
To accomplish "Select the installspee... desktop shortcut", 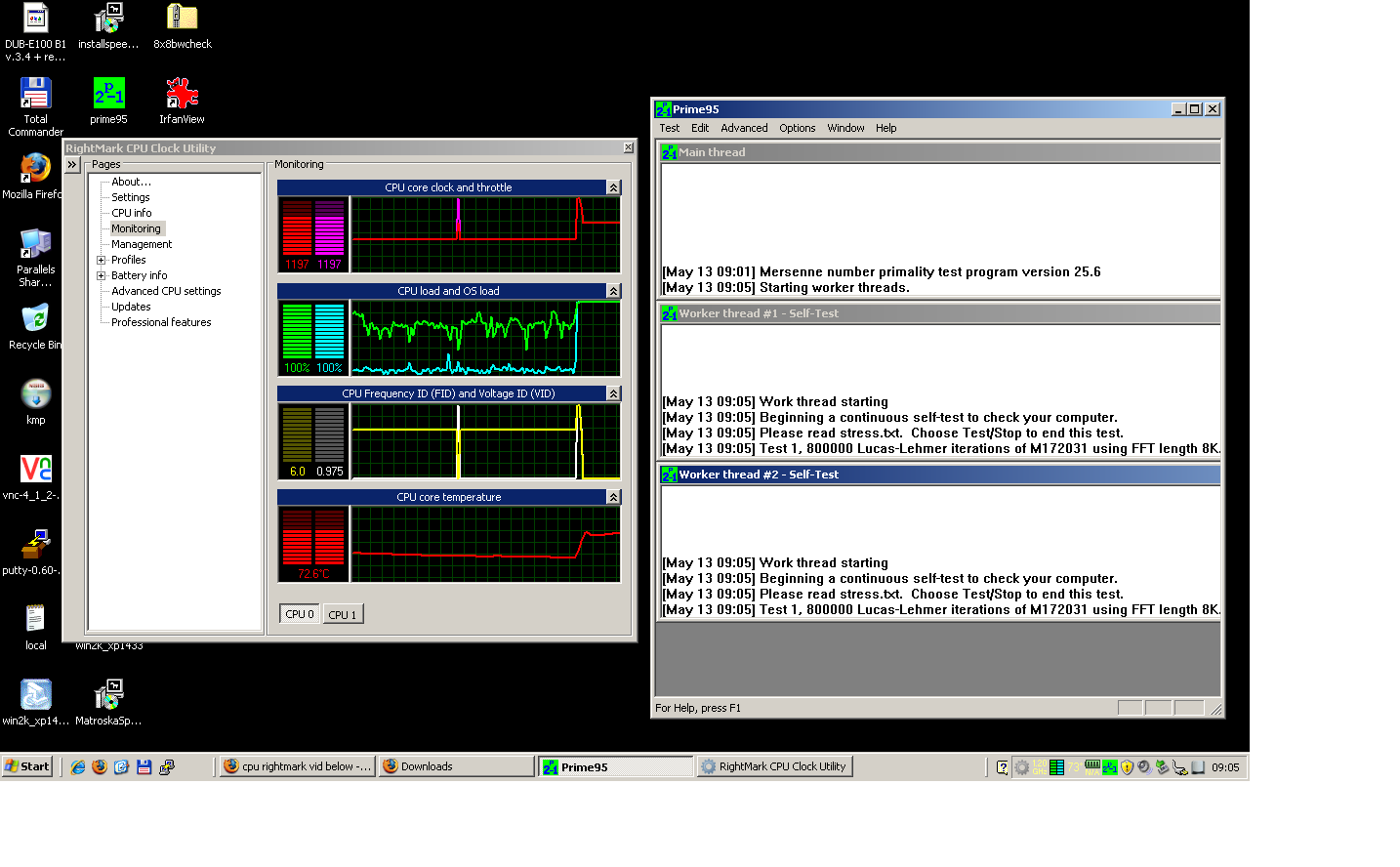I will (x=108, y=26).
